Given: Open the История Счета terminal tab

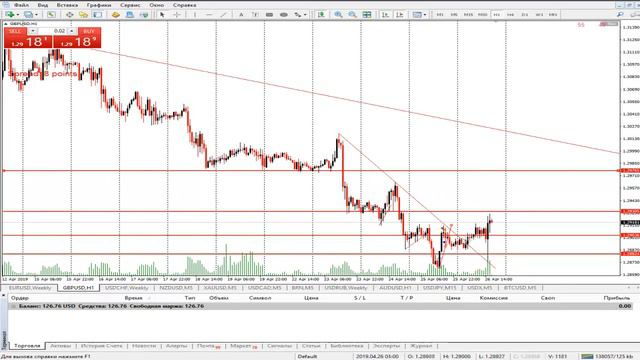Looking at the screenshot, I should tap(102, 346).
